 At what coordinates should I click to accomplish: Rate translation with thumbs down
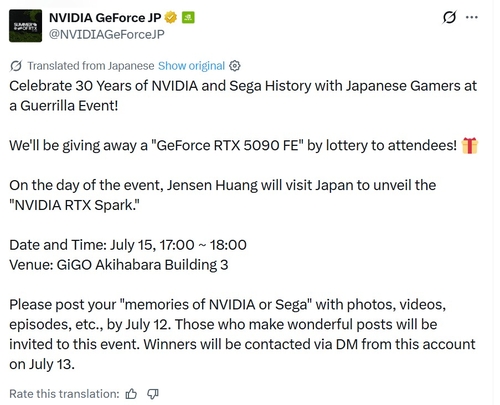pyautogui.click(x=153, y=394)
